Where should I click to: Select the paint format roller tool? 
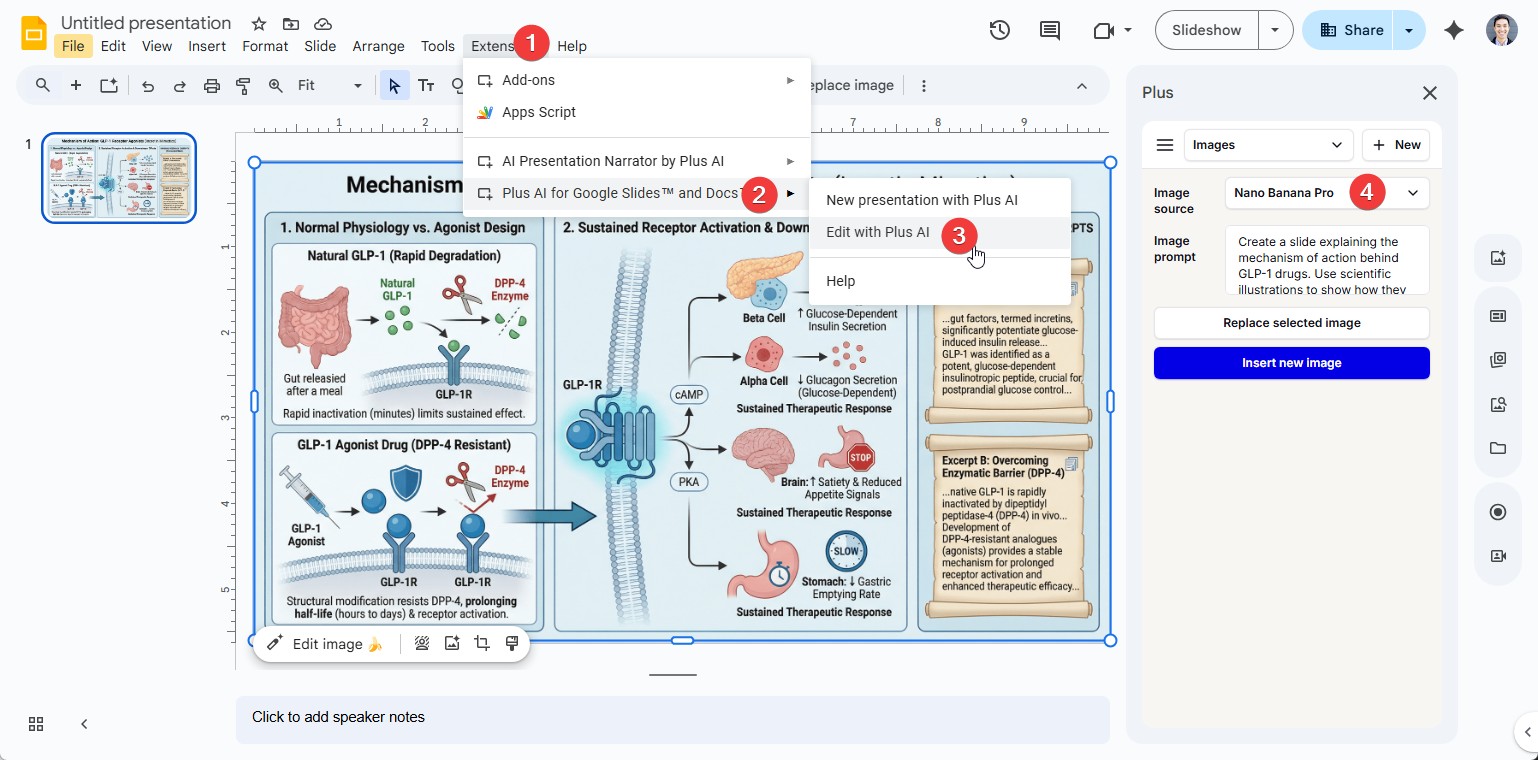click(243, 86)
